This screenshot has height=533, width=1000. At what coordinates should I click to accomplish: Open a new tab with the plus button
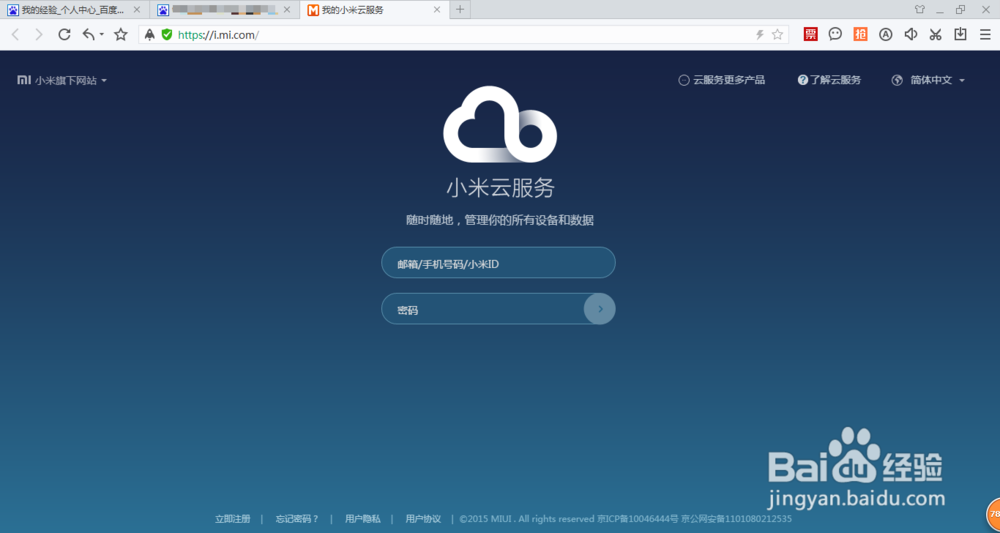coord(460,10)
